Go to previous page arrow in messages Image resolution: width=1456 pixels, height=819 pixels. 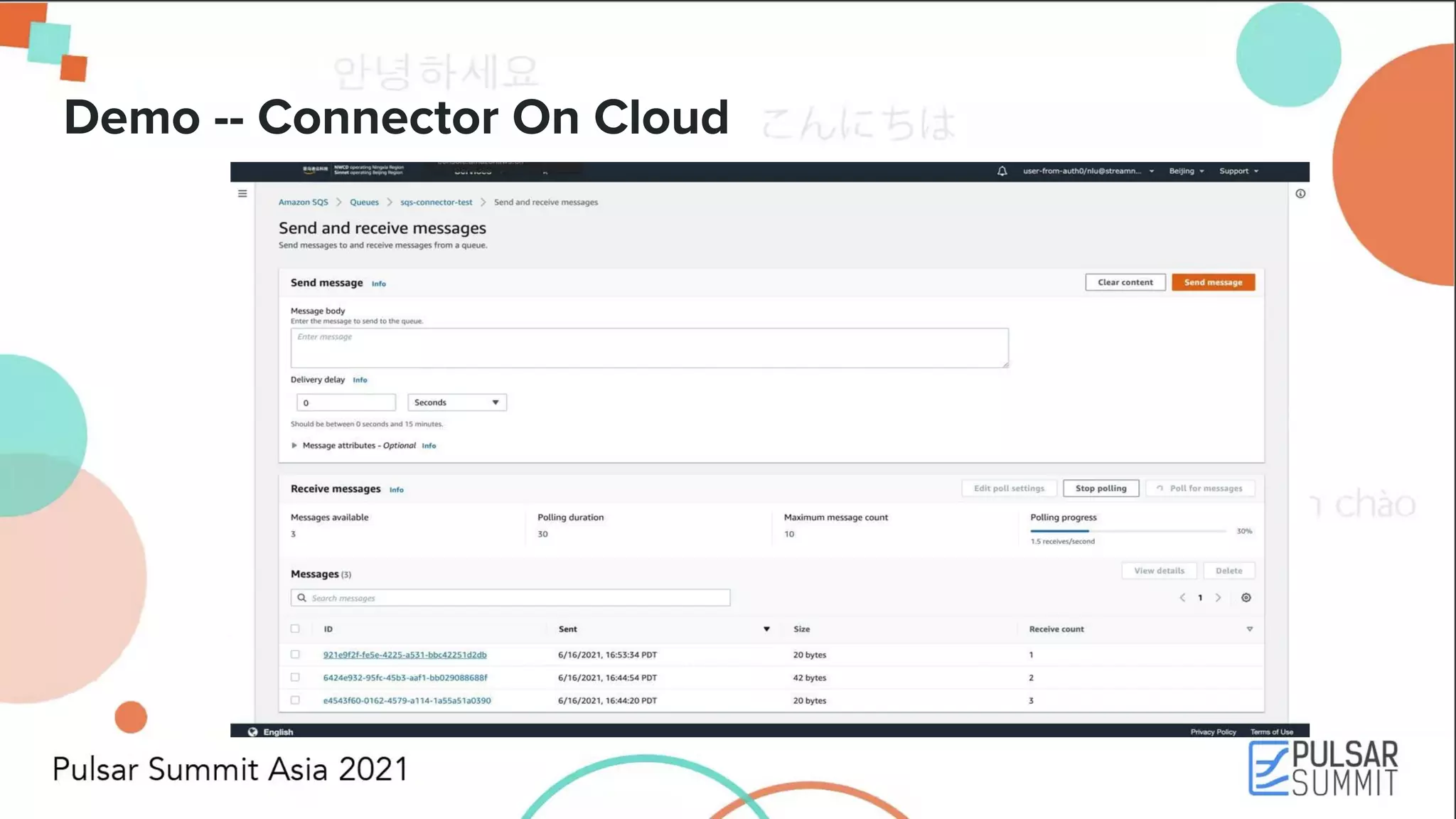point(1182,598)
